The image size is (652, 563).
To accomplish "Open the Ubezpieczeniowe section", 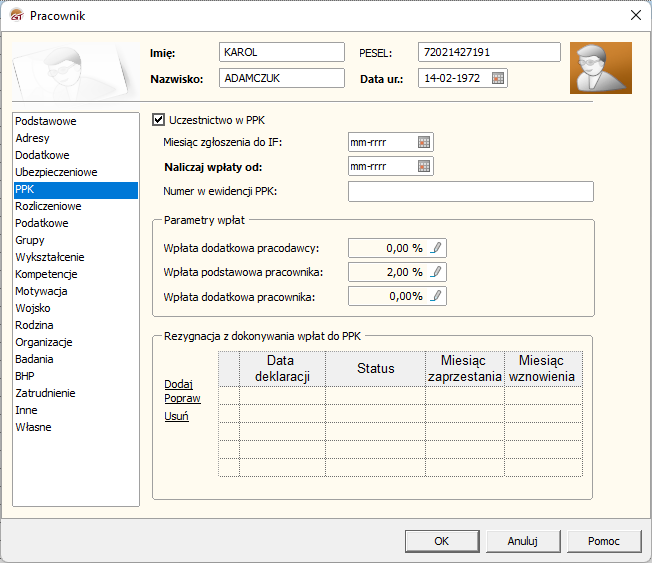I will point(75,172).
